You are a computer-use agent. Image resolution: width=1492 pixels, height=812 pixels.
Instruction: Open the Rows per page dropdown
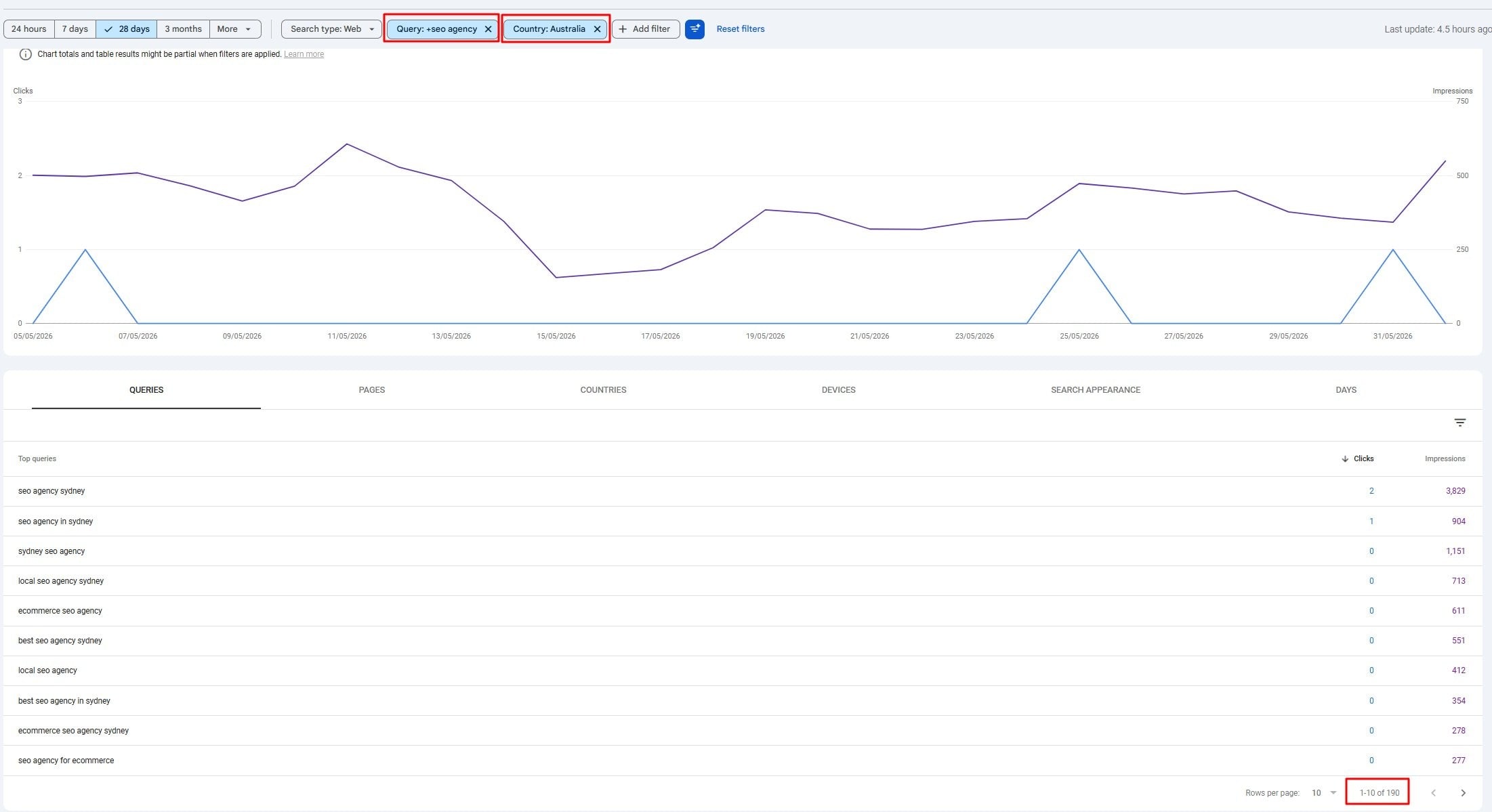[1324, 792]
